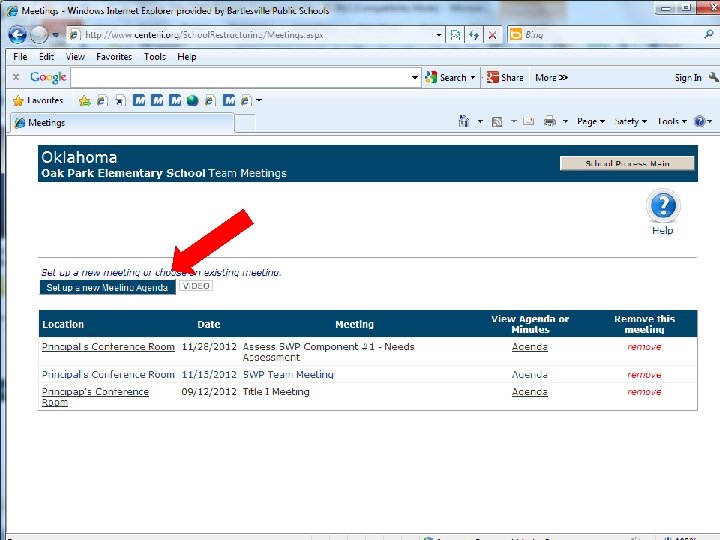Open the Favorites menu
Image resolution: width=720 pixels, height=540 pixels.
click(x=114, y=56)
